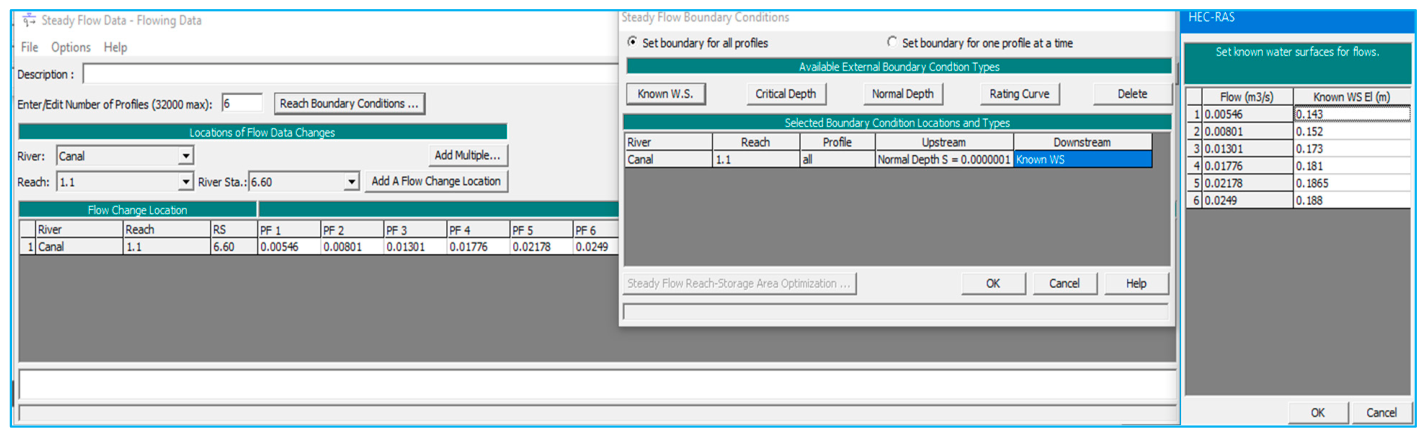Image resolution: width=1425 pixels, height=436 pixels.
Task: Click the Description input field
Action: click(350, 74)
